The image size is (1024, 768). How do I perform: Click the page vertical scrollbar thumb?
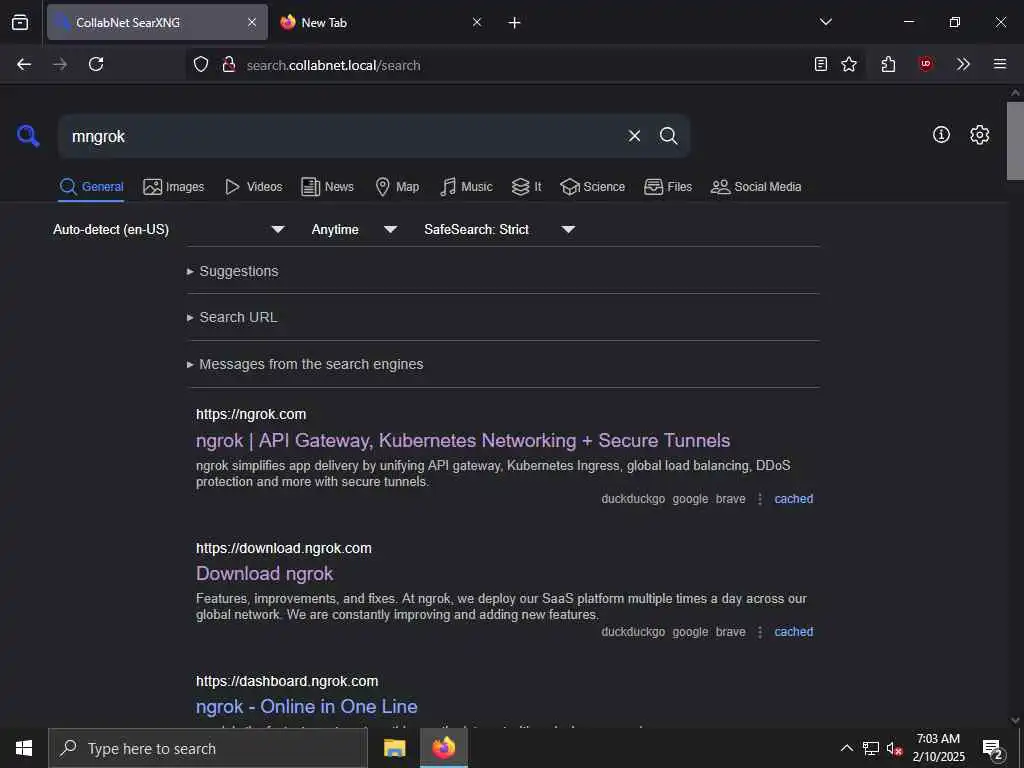tap(1015, 140)
